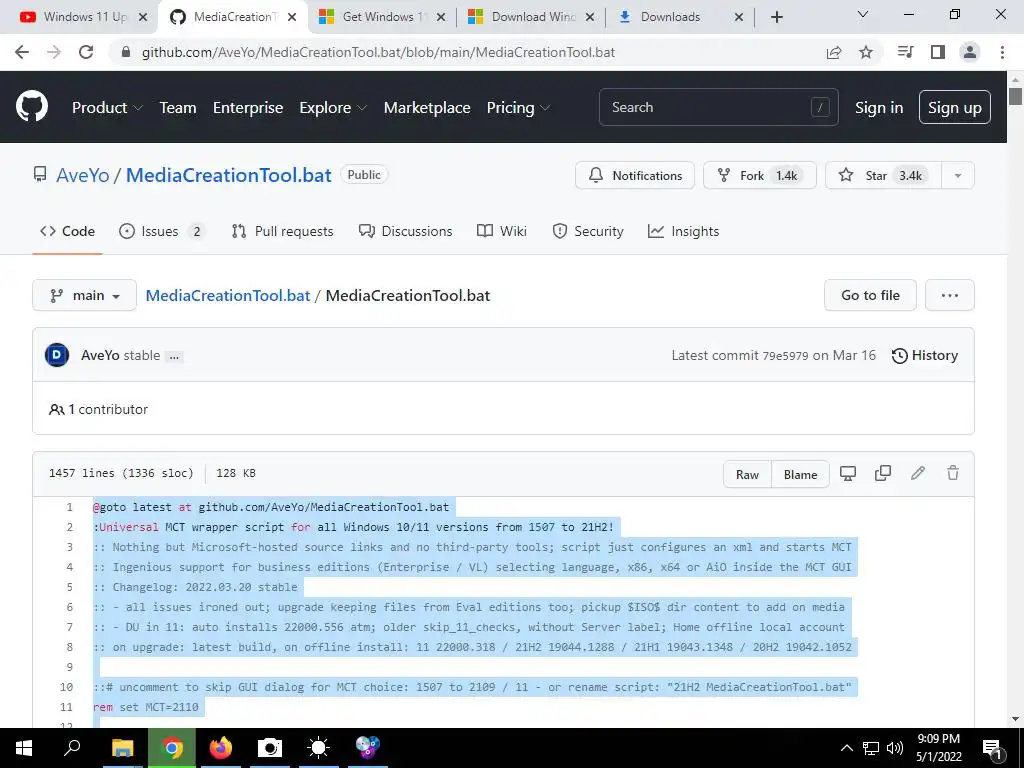
Task: Click the Sign in link
Action: [879, 108]
